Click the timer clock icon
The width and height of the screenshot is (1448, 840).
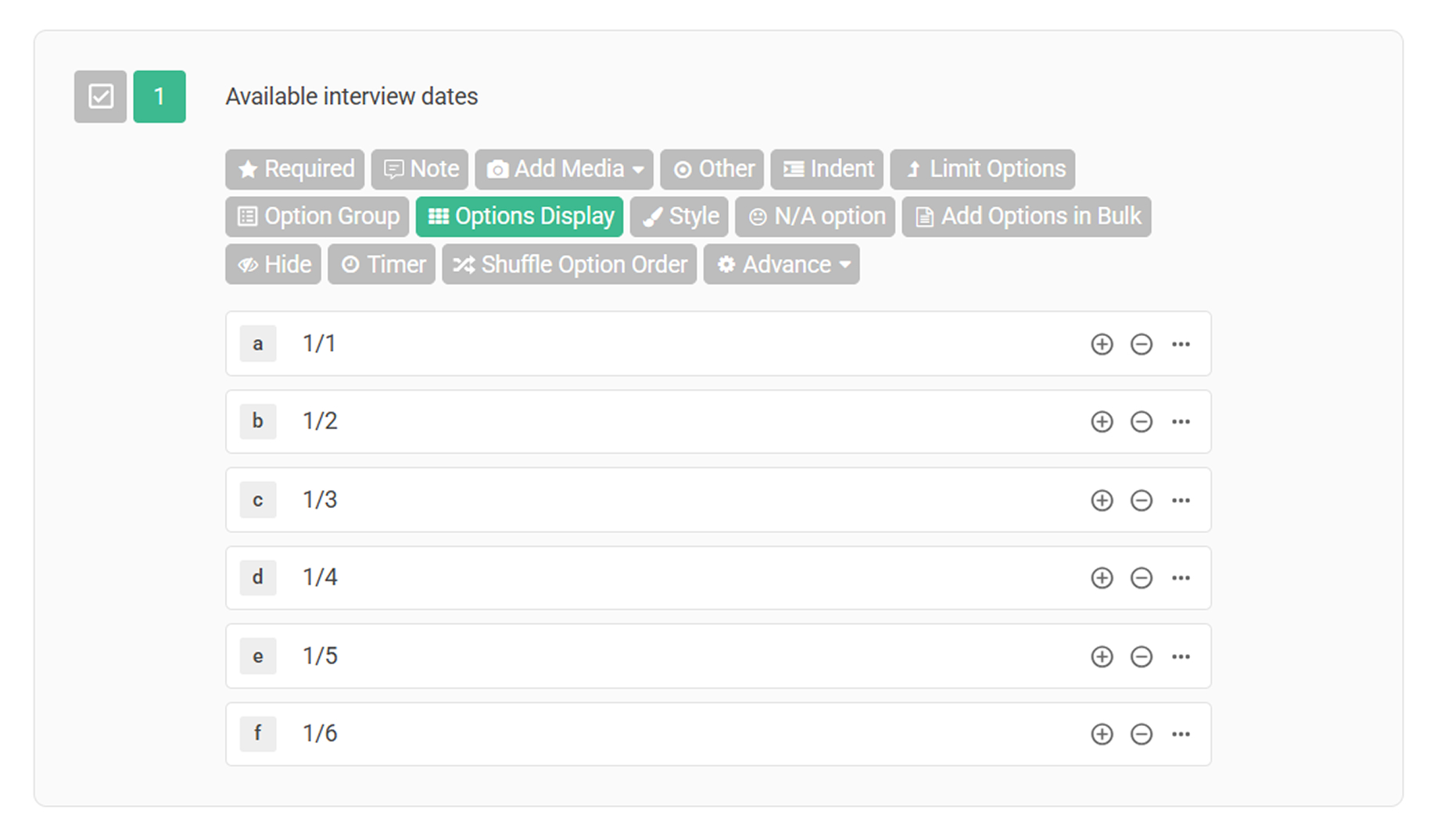[349, 265]
